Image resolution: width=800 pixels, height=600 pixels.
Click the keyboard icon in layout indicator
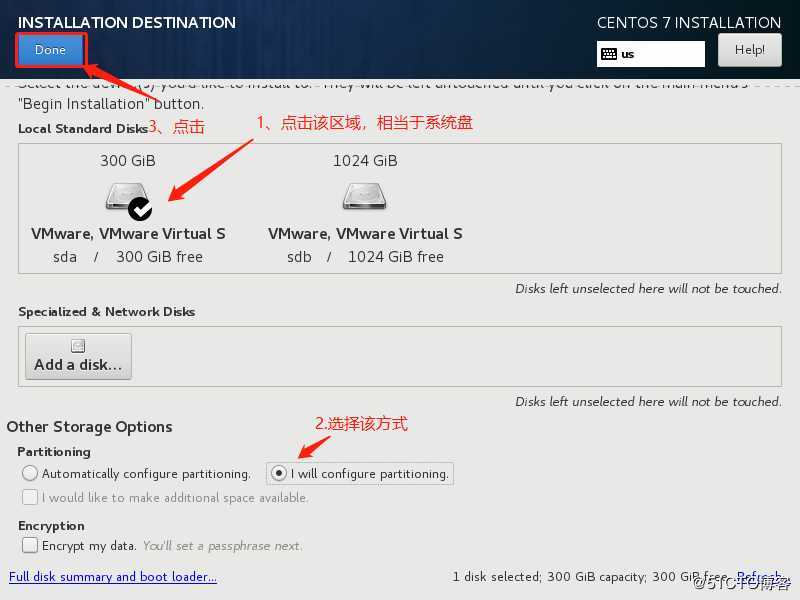[x=609, y=54]
